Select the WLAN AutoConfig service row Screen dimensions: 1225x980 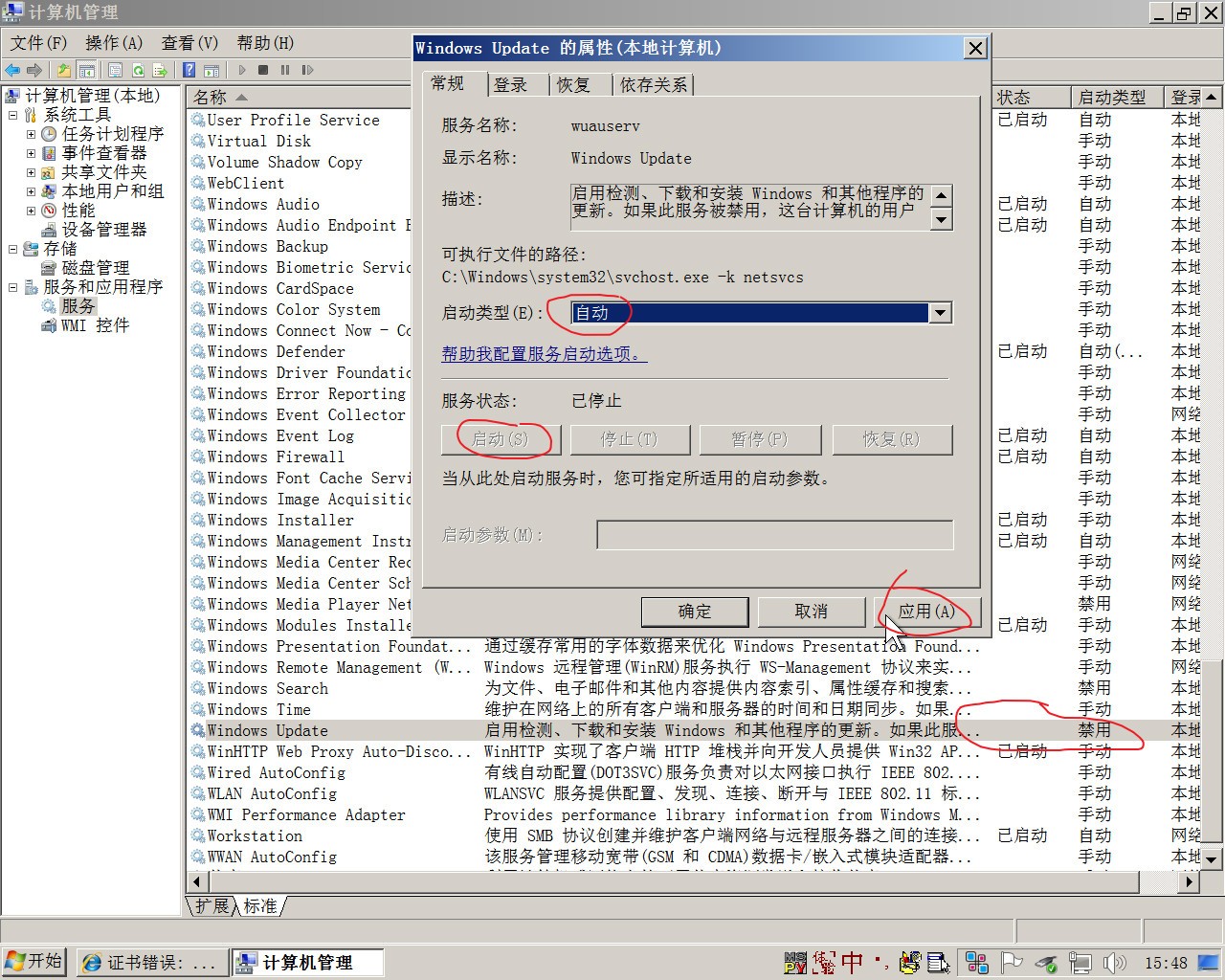[x=694, y=793]
